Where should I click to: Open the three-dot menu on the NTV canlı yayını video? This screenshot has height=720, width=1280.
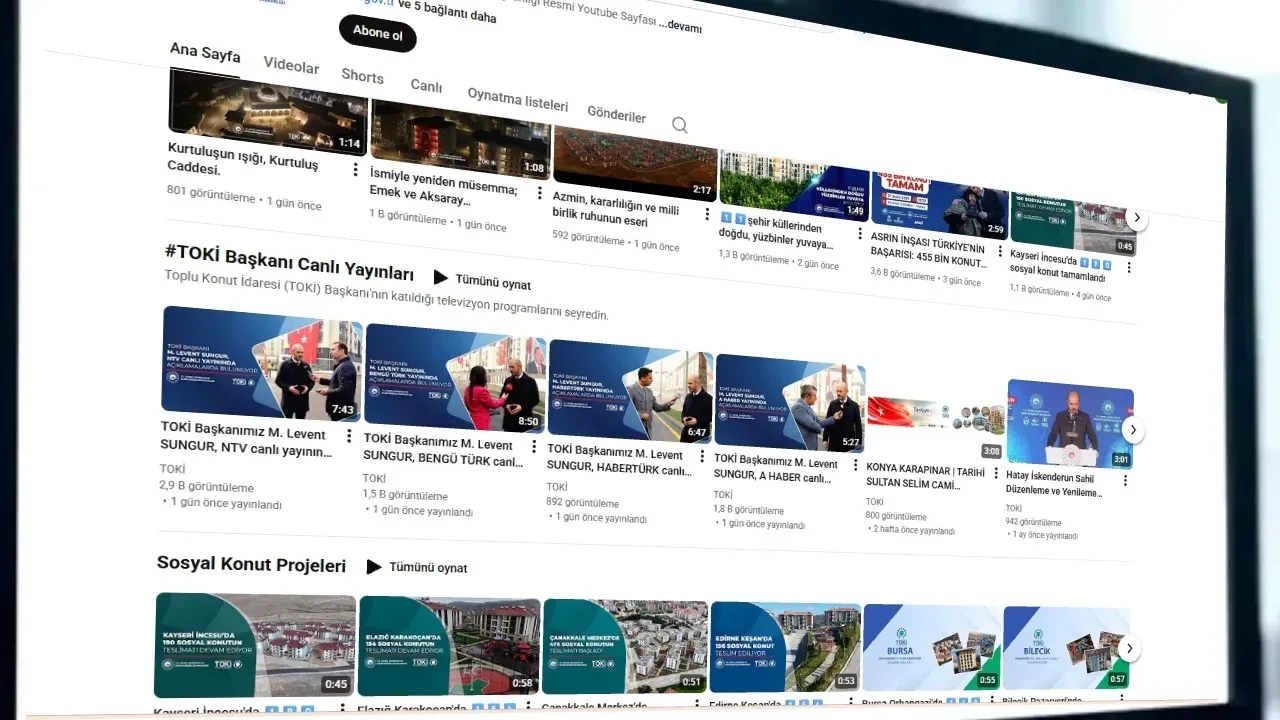pos(349,436)
